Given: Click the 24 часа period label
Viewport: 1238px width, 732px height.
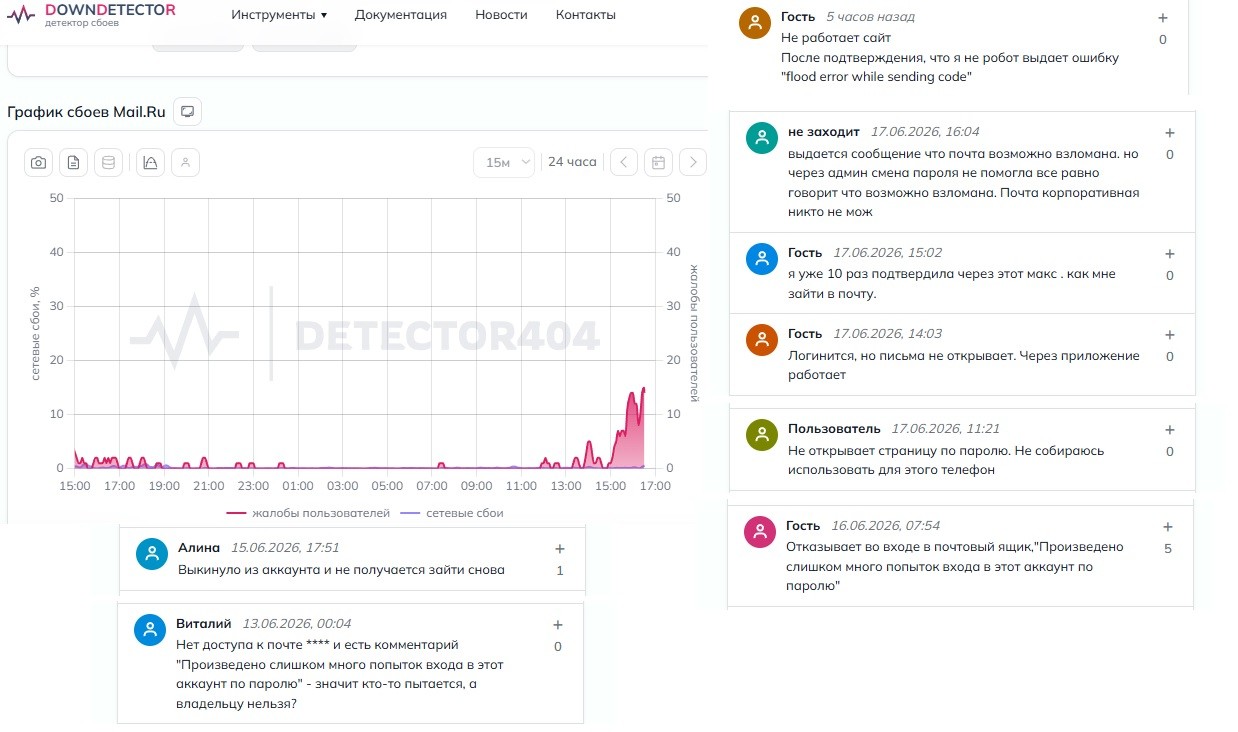Looking at the screenshot, I should 572,162.
